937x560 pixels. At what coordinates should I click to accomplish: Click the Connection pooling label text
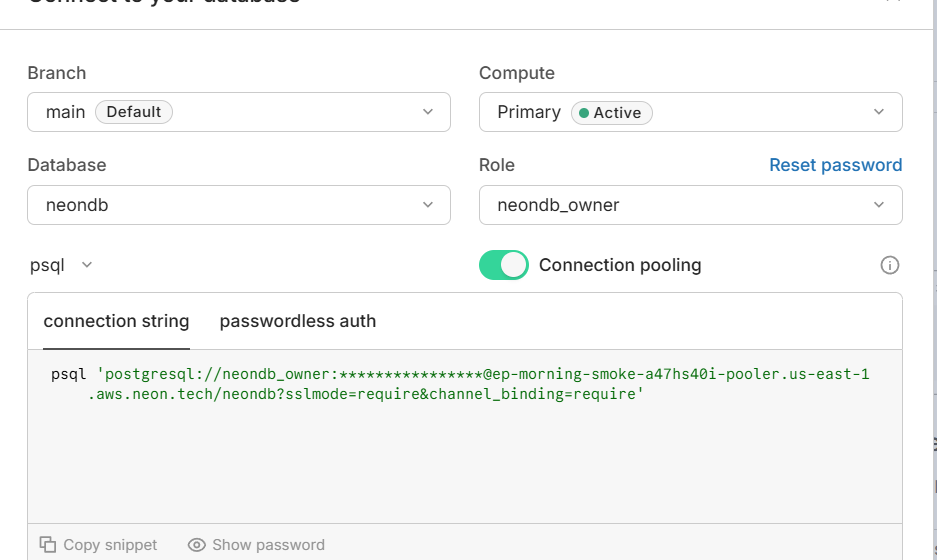coord(620,265)
